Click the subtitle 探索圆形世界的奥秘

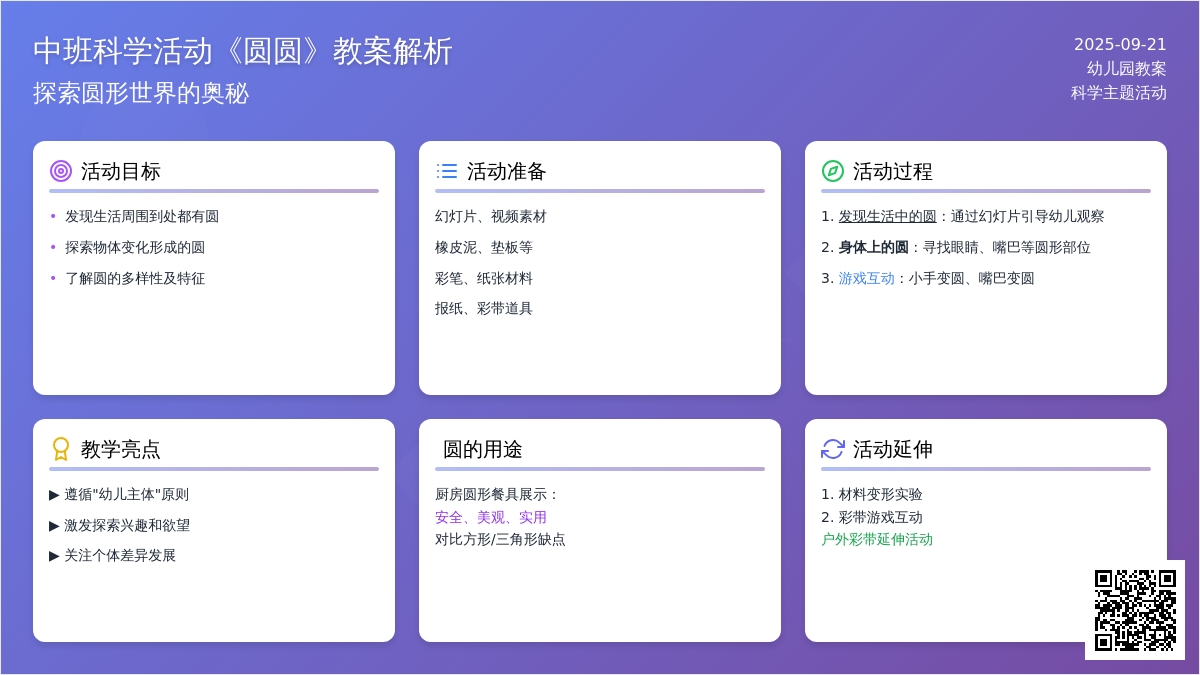pyautogui.click(x=141, y=93)
